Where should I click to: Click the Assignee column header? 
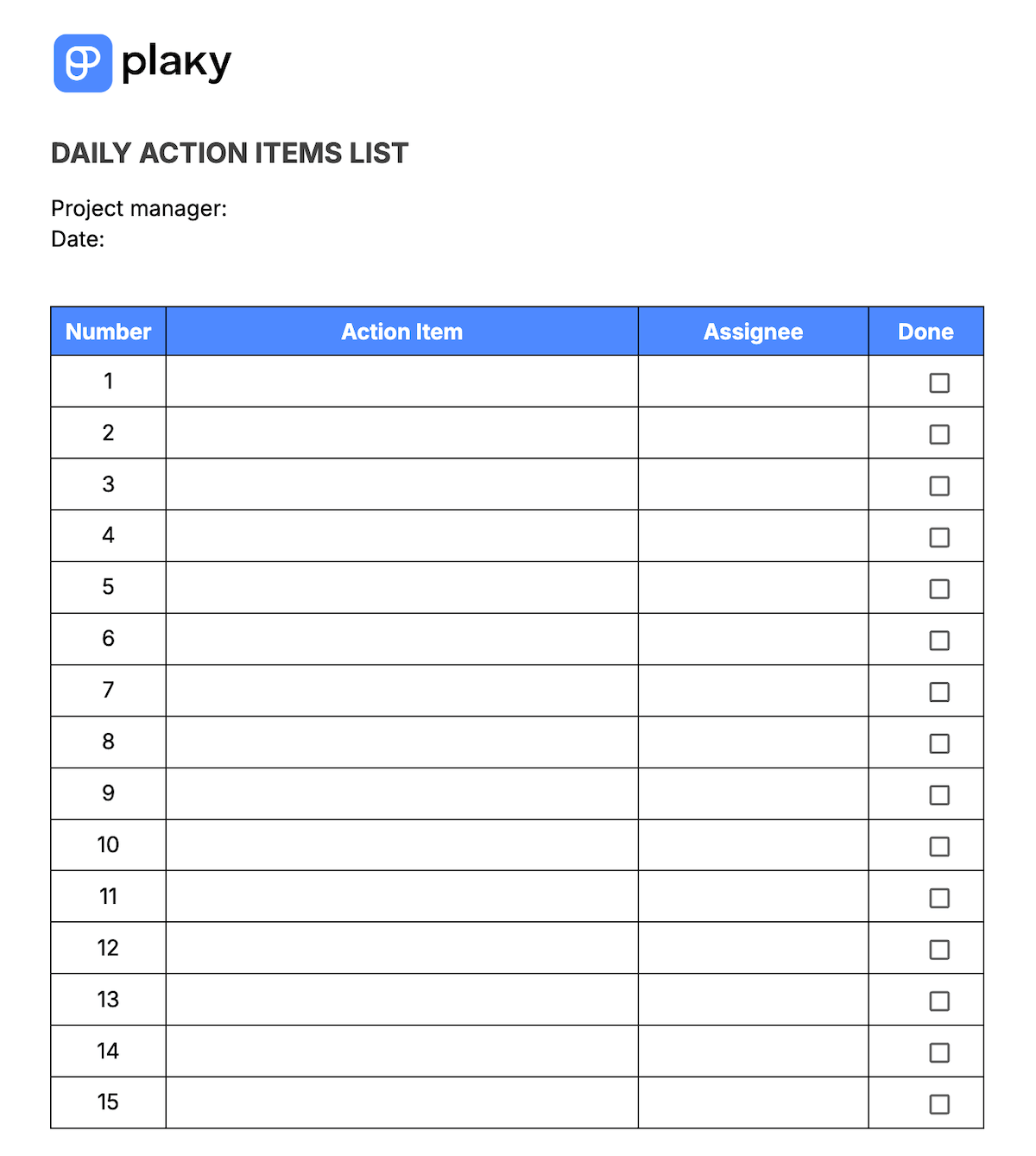tap(753, 332)
